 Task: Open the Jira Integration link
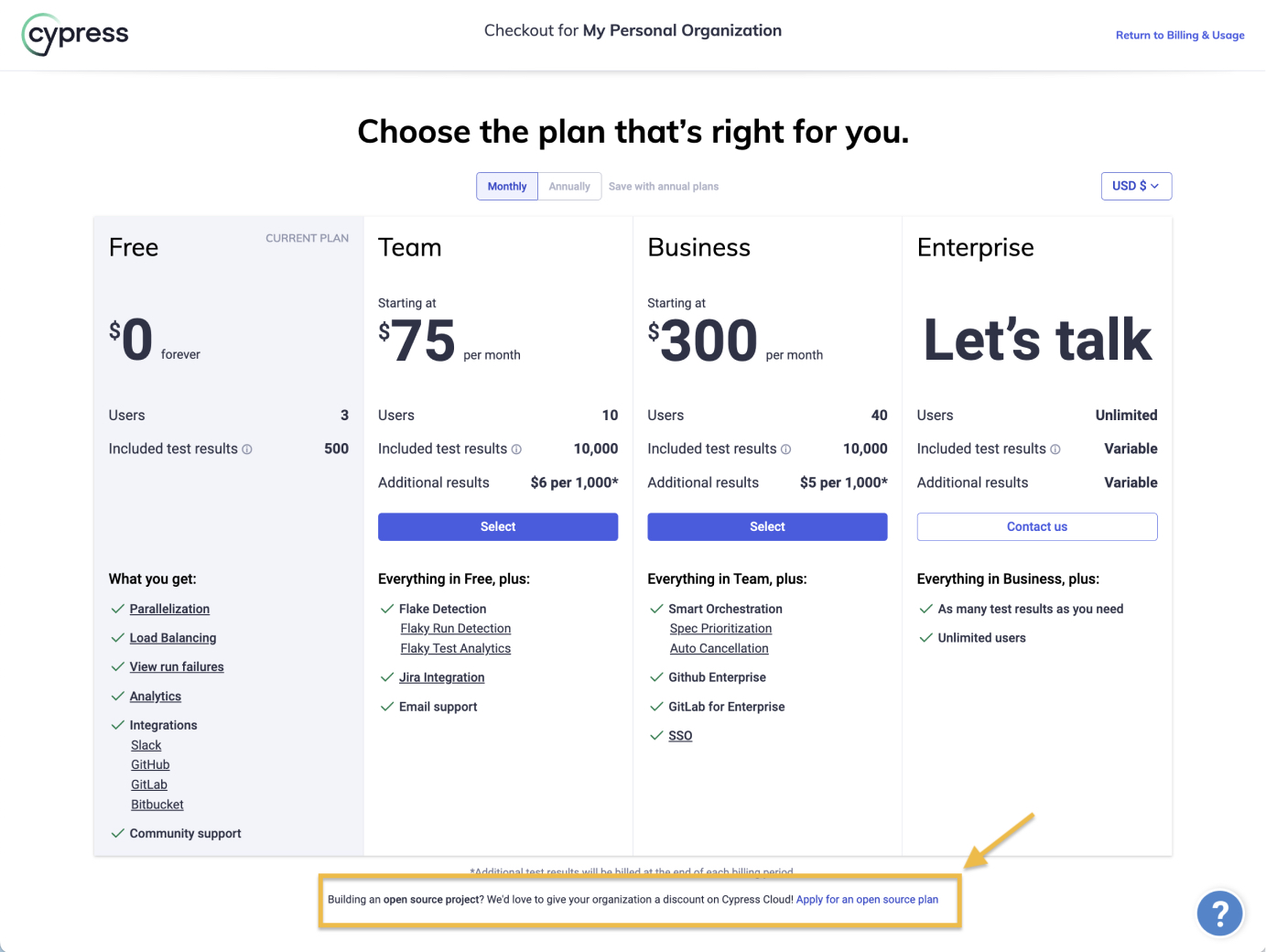[442, 676]
